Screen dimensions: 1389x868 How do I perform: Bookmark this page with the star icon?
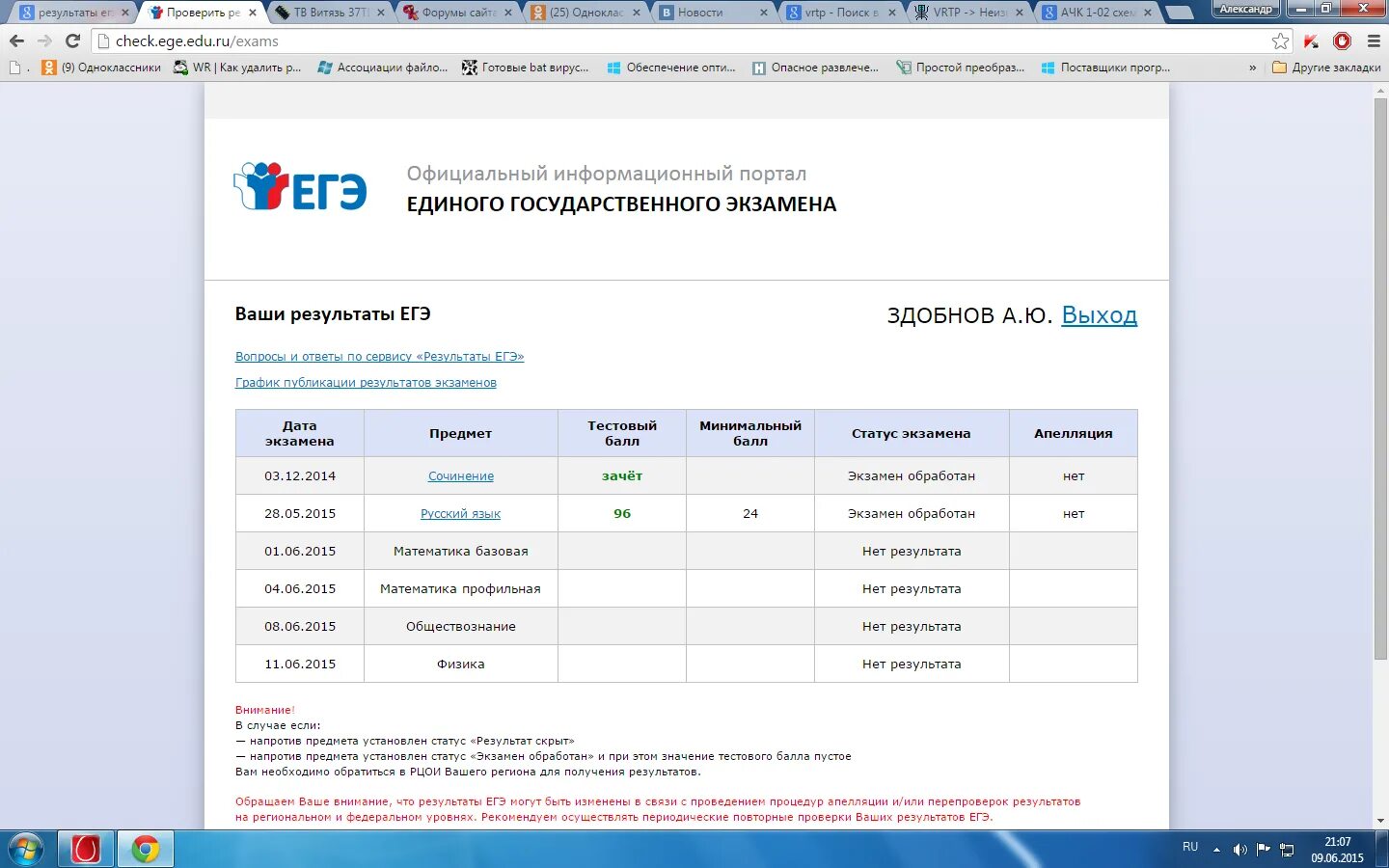[x=1280, y=41]
